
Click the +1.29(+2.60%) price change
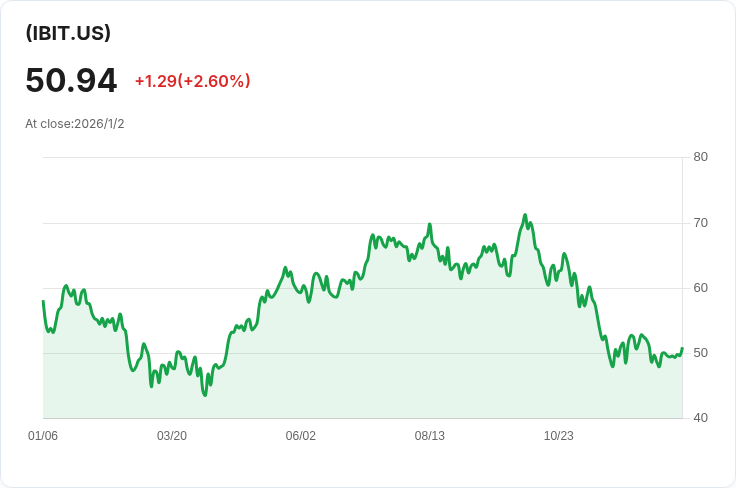click(192, 81)
